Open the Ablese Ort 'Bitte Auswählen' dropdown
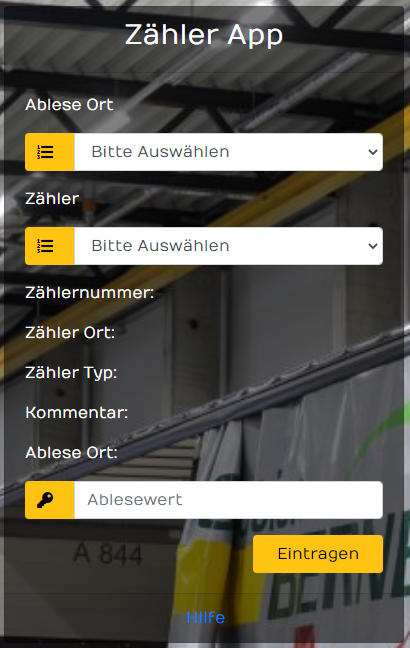The image size is (410, 648). pyautogui.click(x=229, y=152)
